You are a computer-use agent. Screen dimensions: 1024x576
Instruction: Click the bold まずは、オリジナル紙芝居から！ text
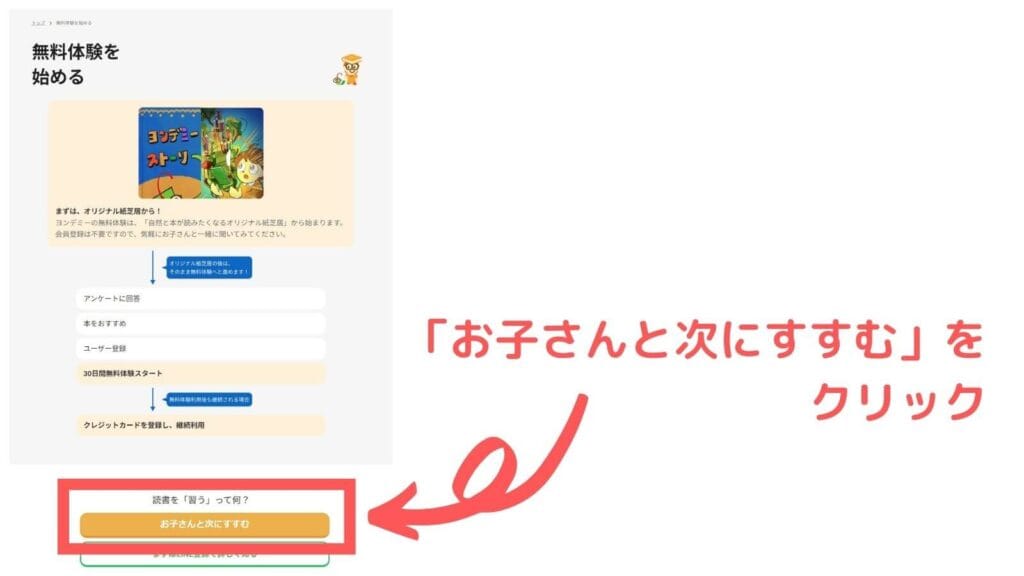point(108,211)
